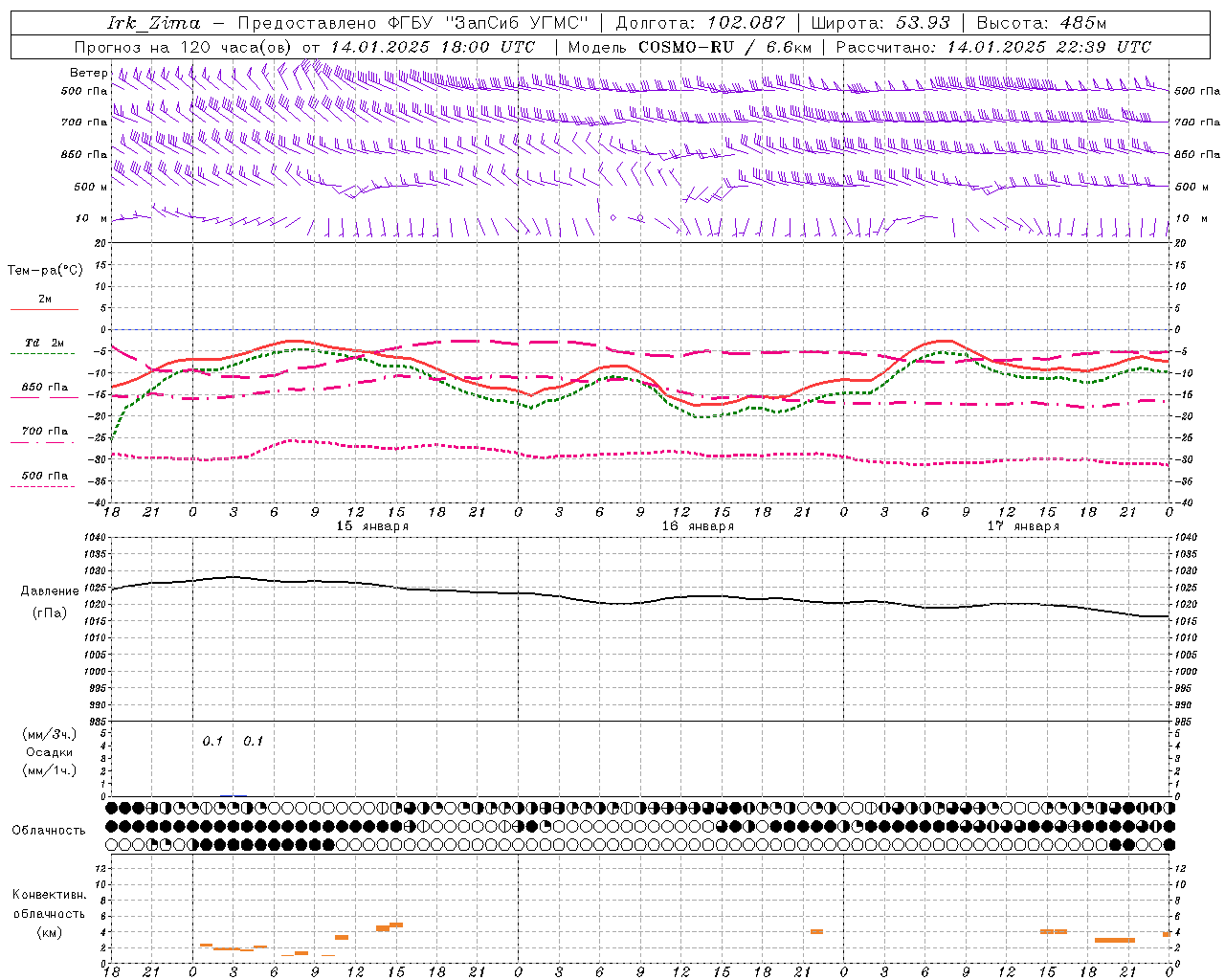Viewport: 1225px width, 980px height.
Task: Click the "10 м" wind level label on left
Action: 91,218
